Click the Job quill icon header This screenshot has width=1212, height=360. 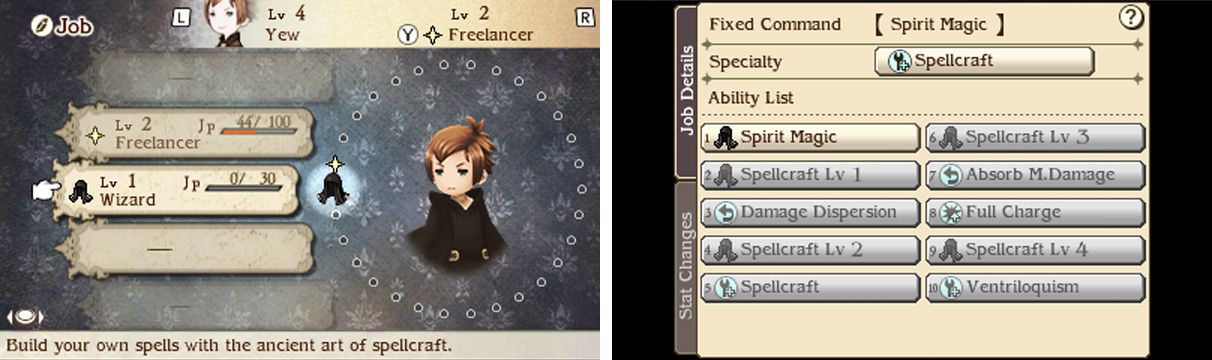[60, 25]
